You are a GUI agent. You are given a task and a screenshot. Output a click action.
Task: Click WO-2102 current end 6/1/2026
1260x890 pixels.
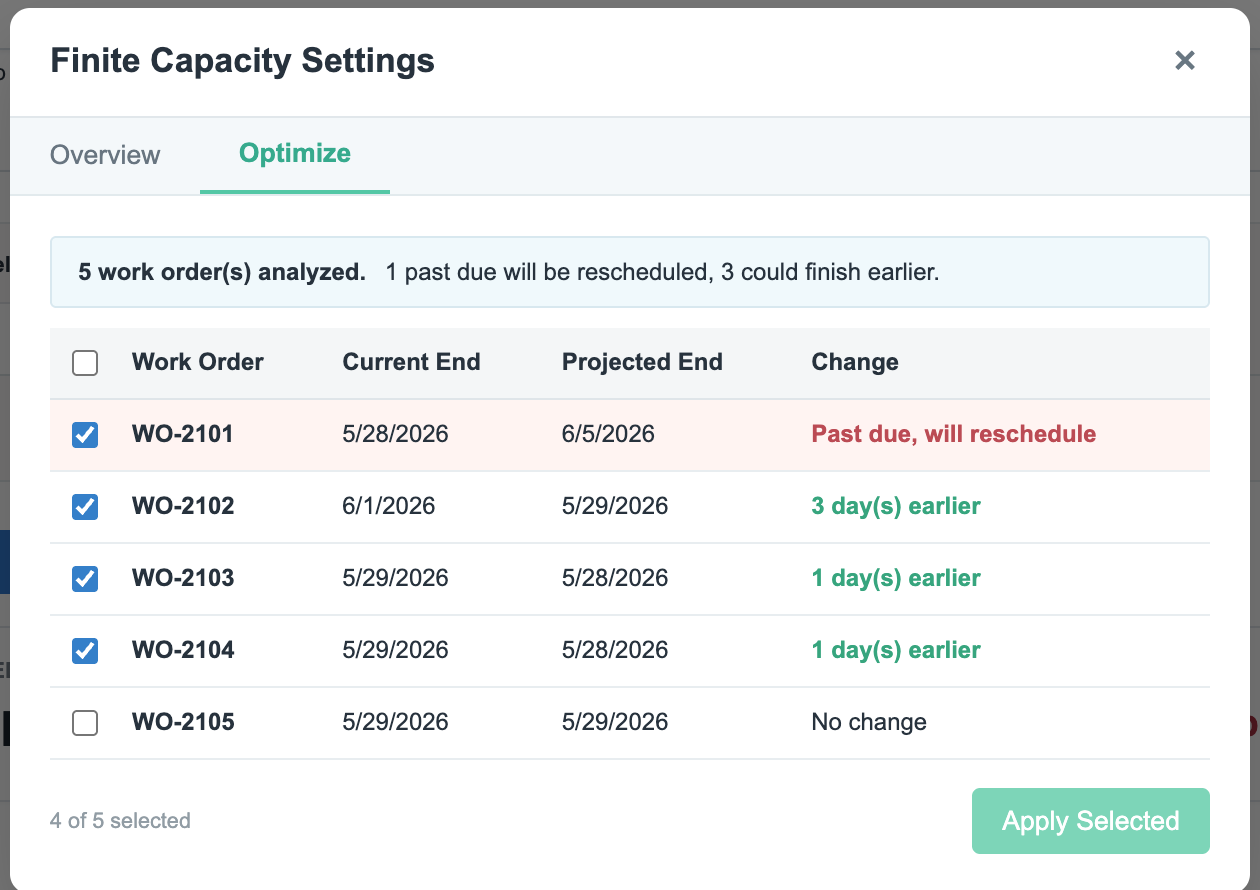(x=389, y=506)
